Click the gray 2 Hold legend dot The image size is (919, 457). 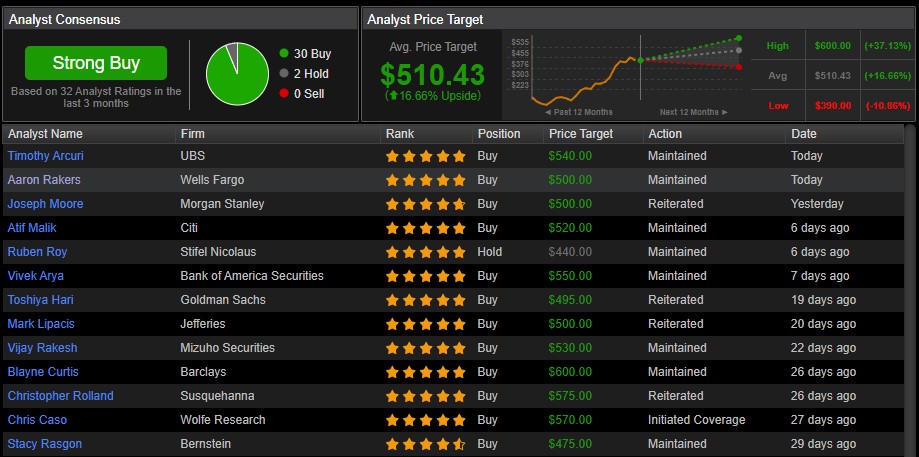click(x=284, y=74)
